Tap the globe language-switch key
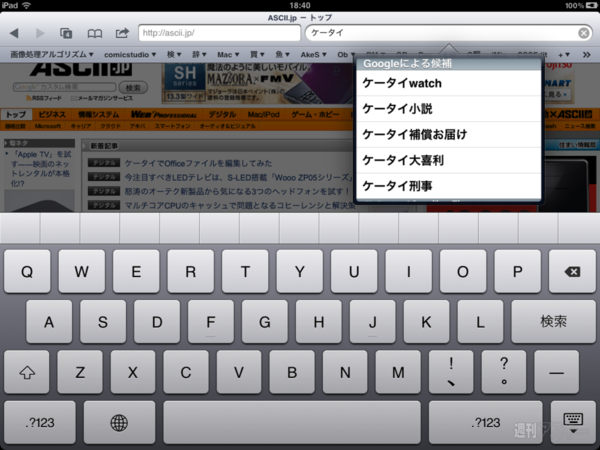 (x=119, y=422)
